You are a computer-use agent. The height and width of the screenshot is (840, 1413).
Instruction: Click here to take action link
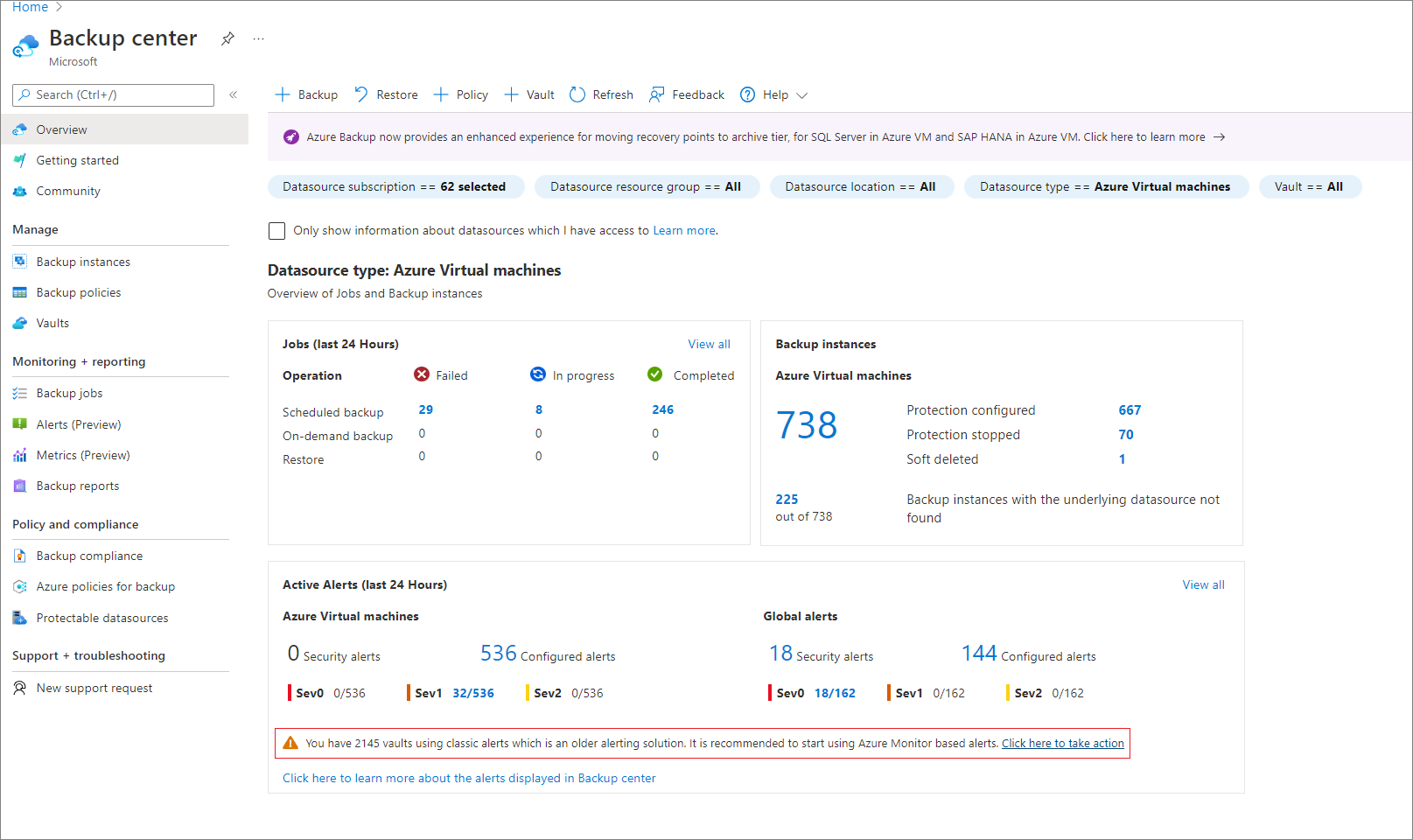(x=1062, y=744)
